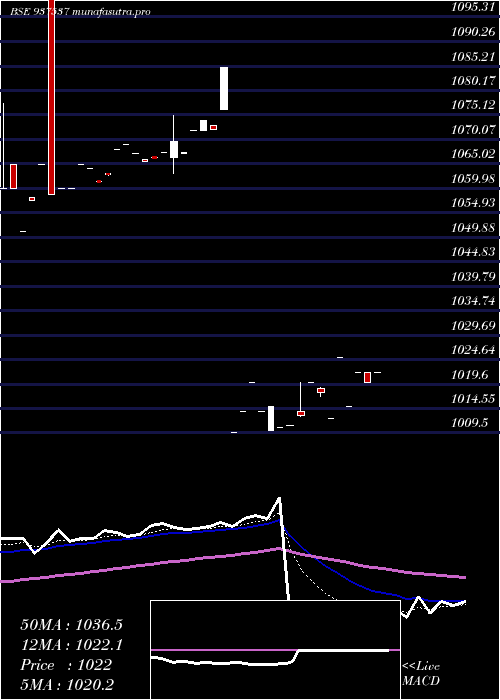Click the 1054.93 price axis label
The image size is (500, 700).
(472, 203)
